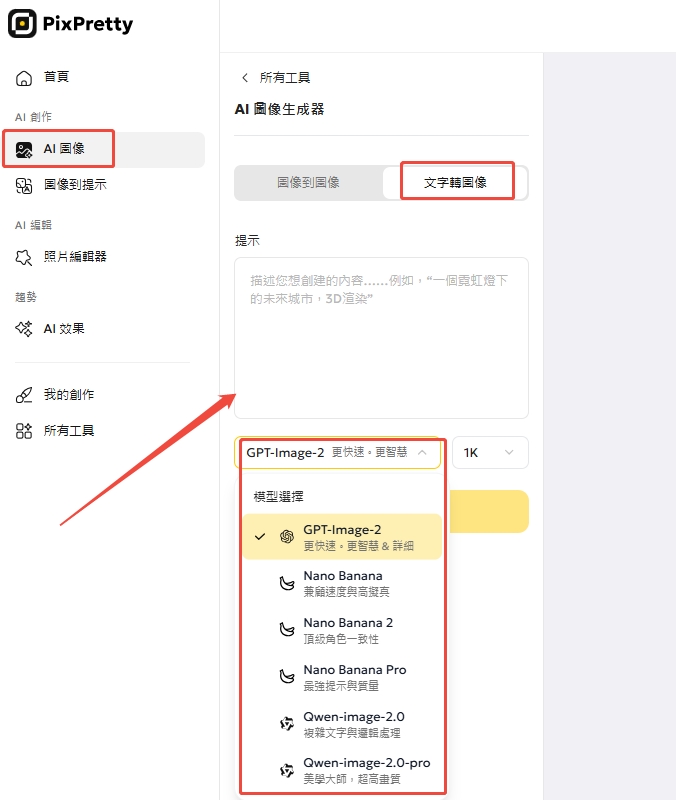676x800 pixels.
Task: Click the 趨勢 section label
Action: (26, 297)
